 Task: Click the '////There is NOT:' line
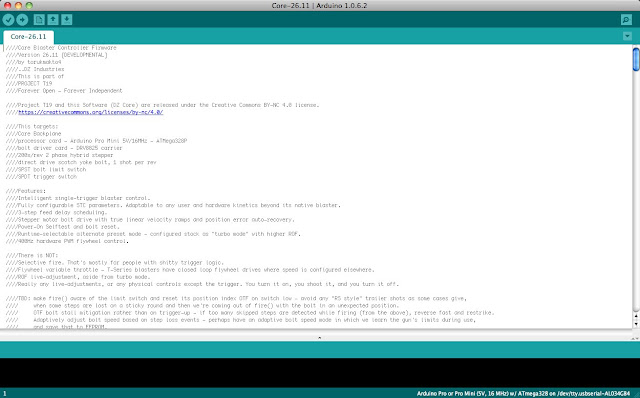(32, 256)
